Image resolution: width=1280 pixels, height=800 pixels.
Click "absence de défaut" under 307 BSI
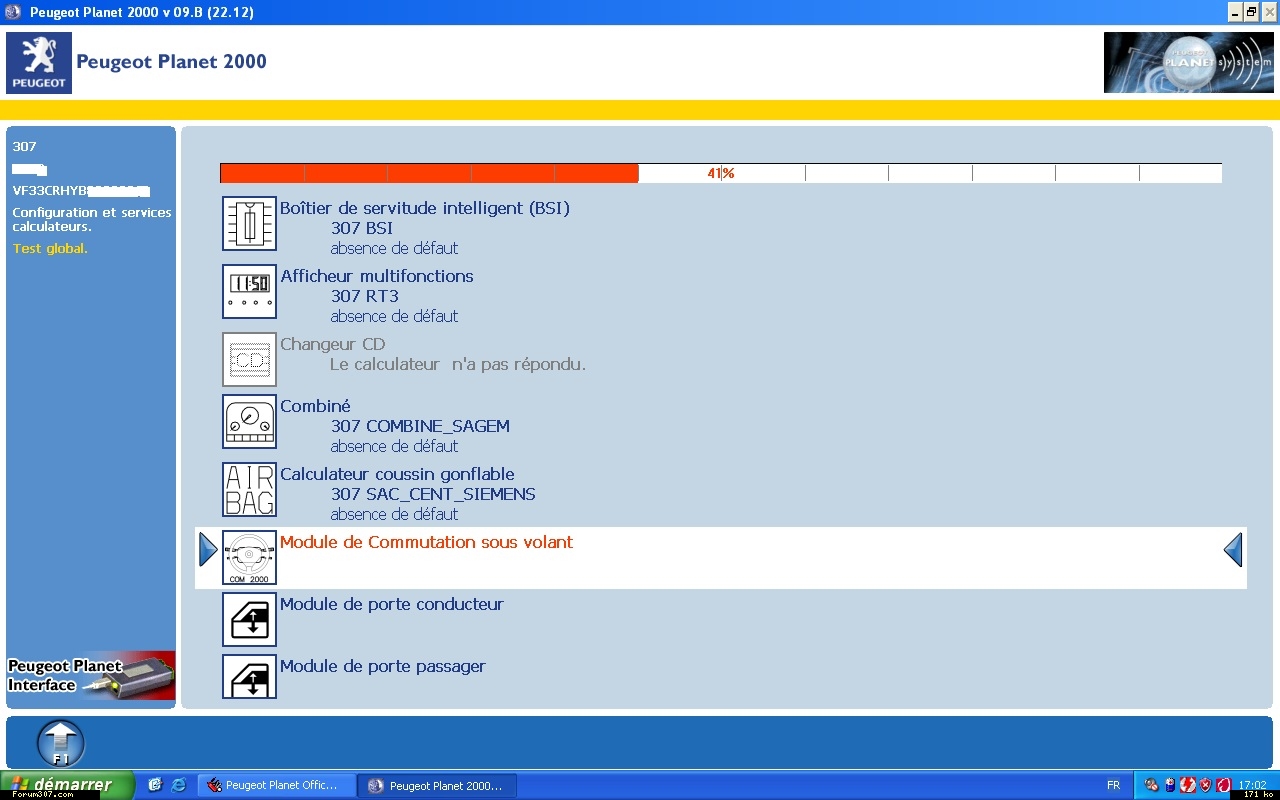click(394, 248)
